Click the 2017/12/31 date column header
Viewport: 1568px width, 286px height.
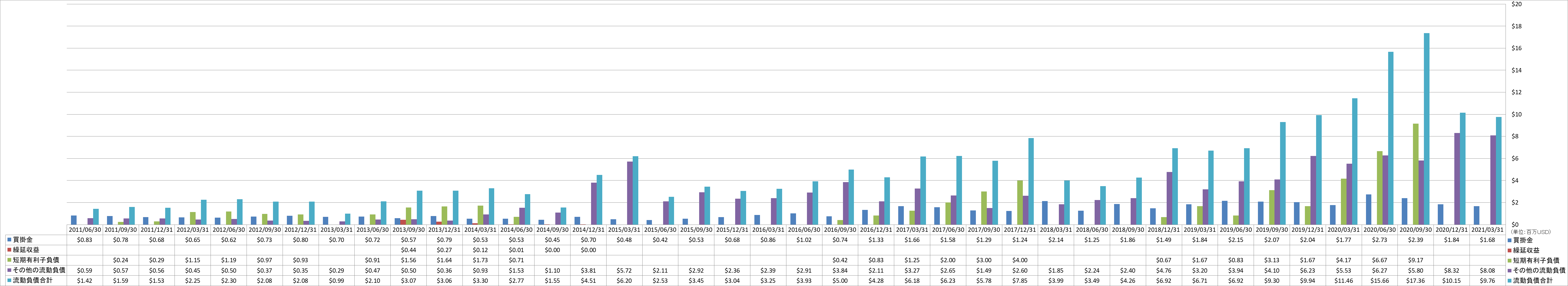[1020, 230]
